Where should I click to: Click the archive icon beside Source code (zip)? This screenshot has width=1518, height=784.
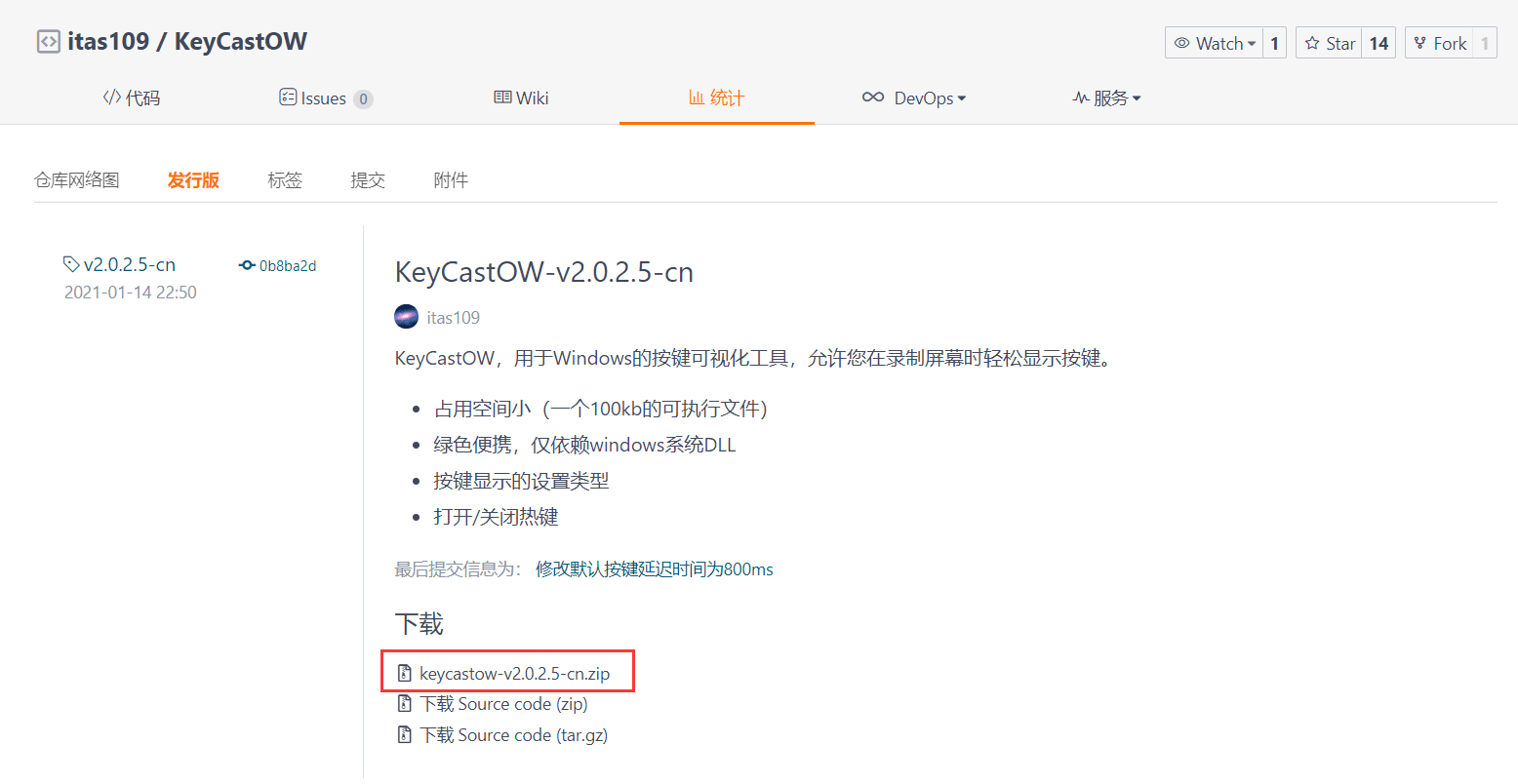pos(405,704)
